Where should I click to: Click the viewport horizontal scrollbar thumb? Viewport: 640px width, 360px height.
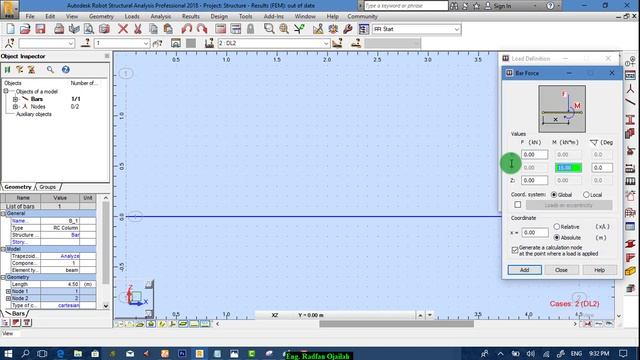click(x=396, y=324)
